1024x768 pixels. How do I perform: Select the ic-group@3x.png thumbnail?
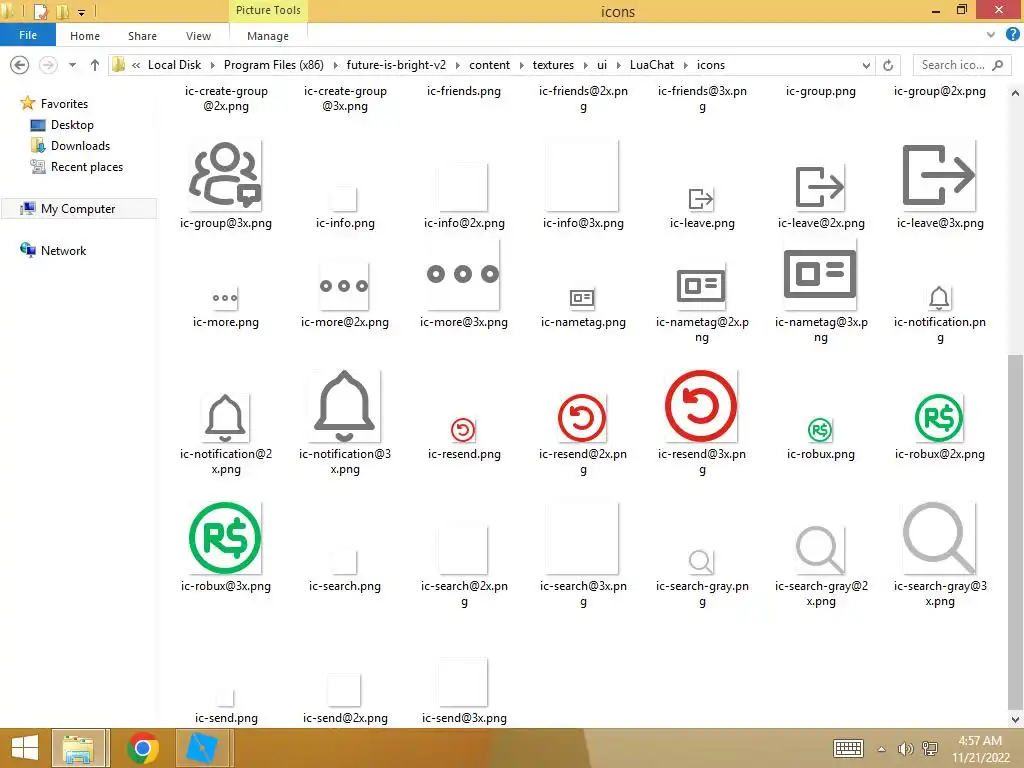(225, 175)
